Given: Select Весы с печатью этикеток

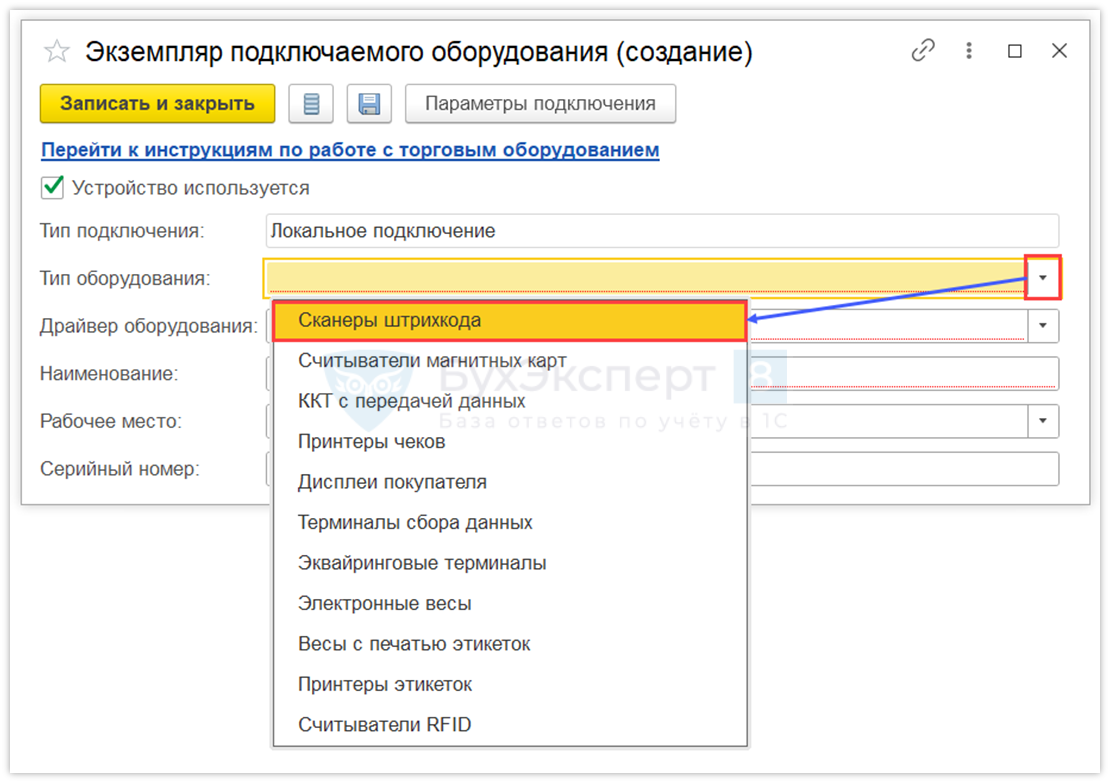Looking at the screenshot, I should tap(510, 644).
